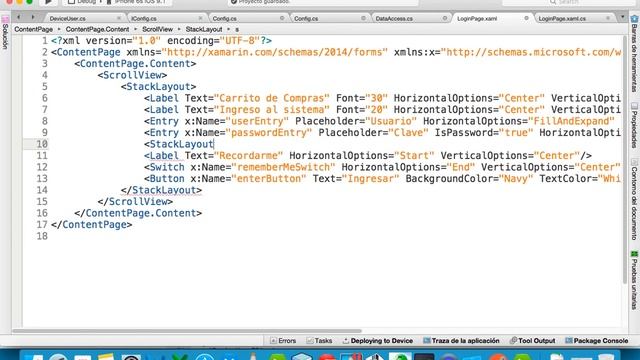Viewport: 640px width, 360px height.
Task: Open the ContentPage breadcrumb dropdown
Action: point(33,29)
